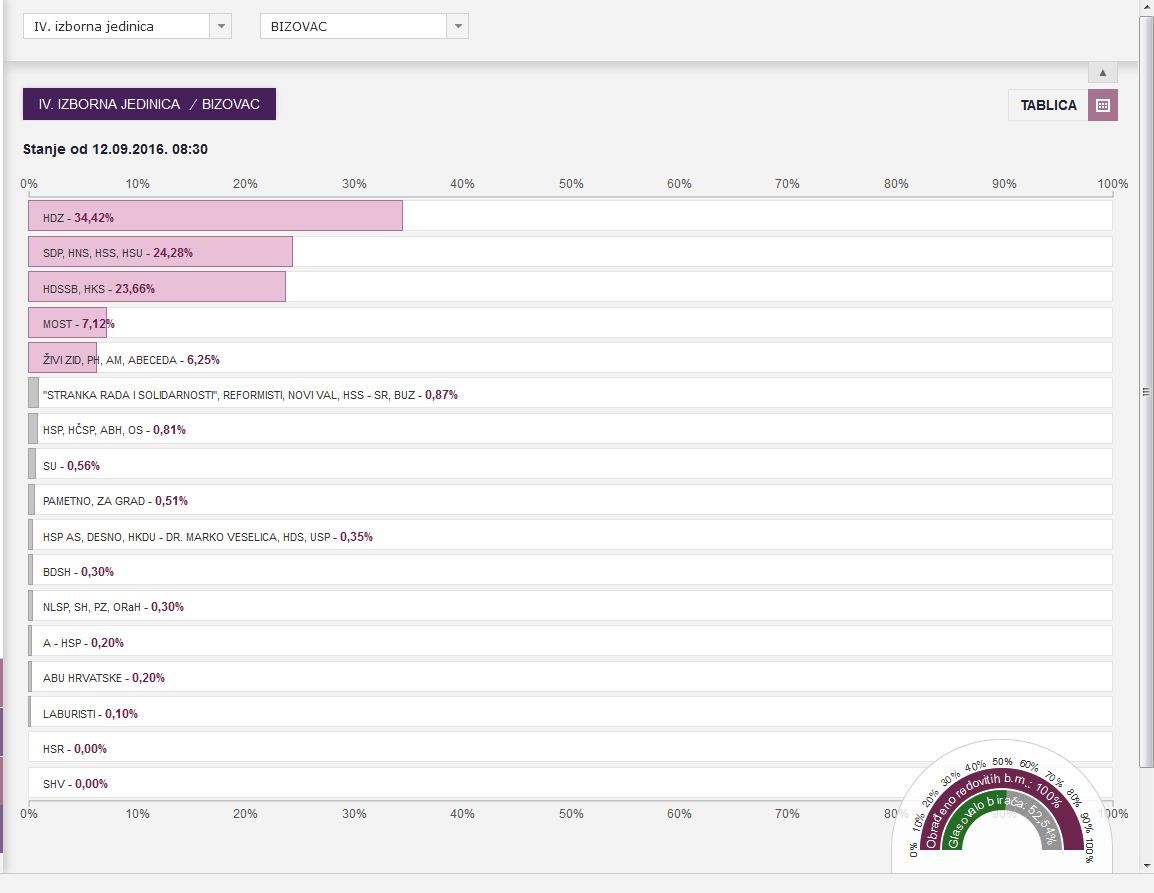Viewport: 1154px width, 893px height.
Task: Click the scroll up arrow of scrollbar
Action: (x=1146, y=8)
